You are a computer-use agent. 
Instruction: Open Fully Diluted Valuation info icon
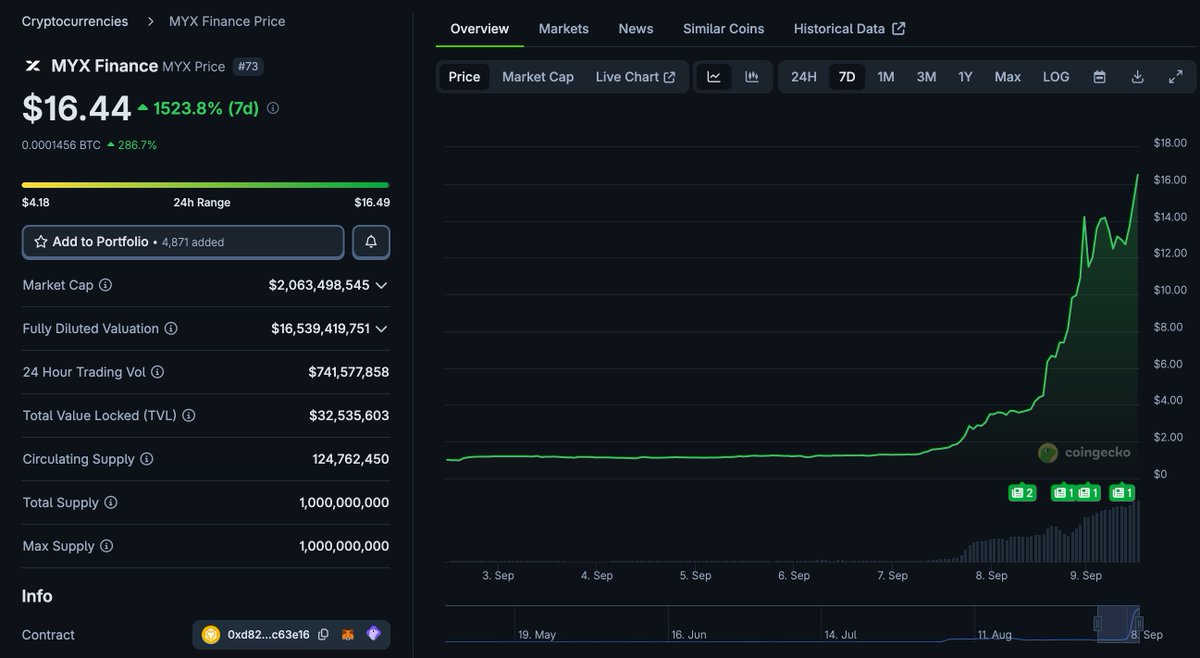pyautogui.click(x=171, y=329)
